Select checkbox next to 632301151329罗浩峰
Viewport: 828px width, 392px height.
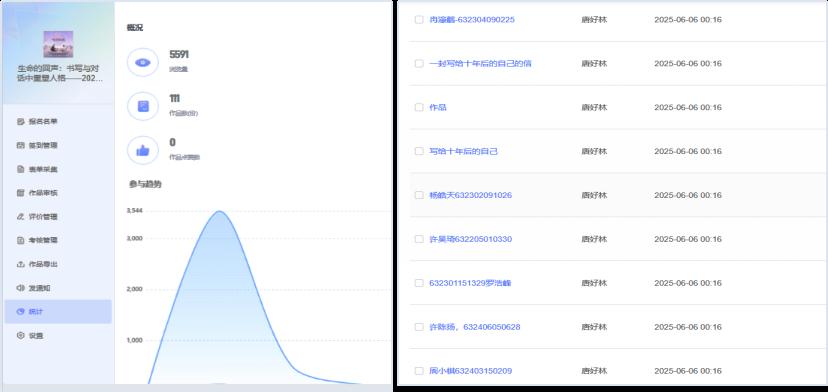[x=419, y=283]
